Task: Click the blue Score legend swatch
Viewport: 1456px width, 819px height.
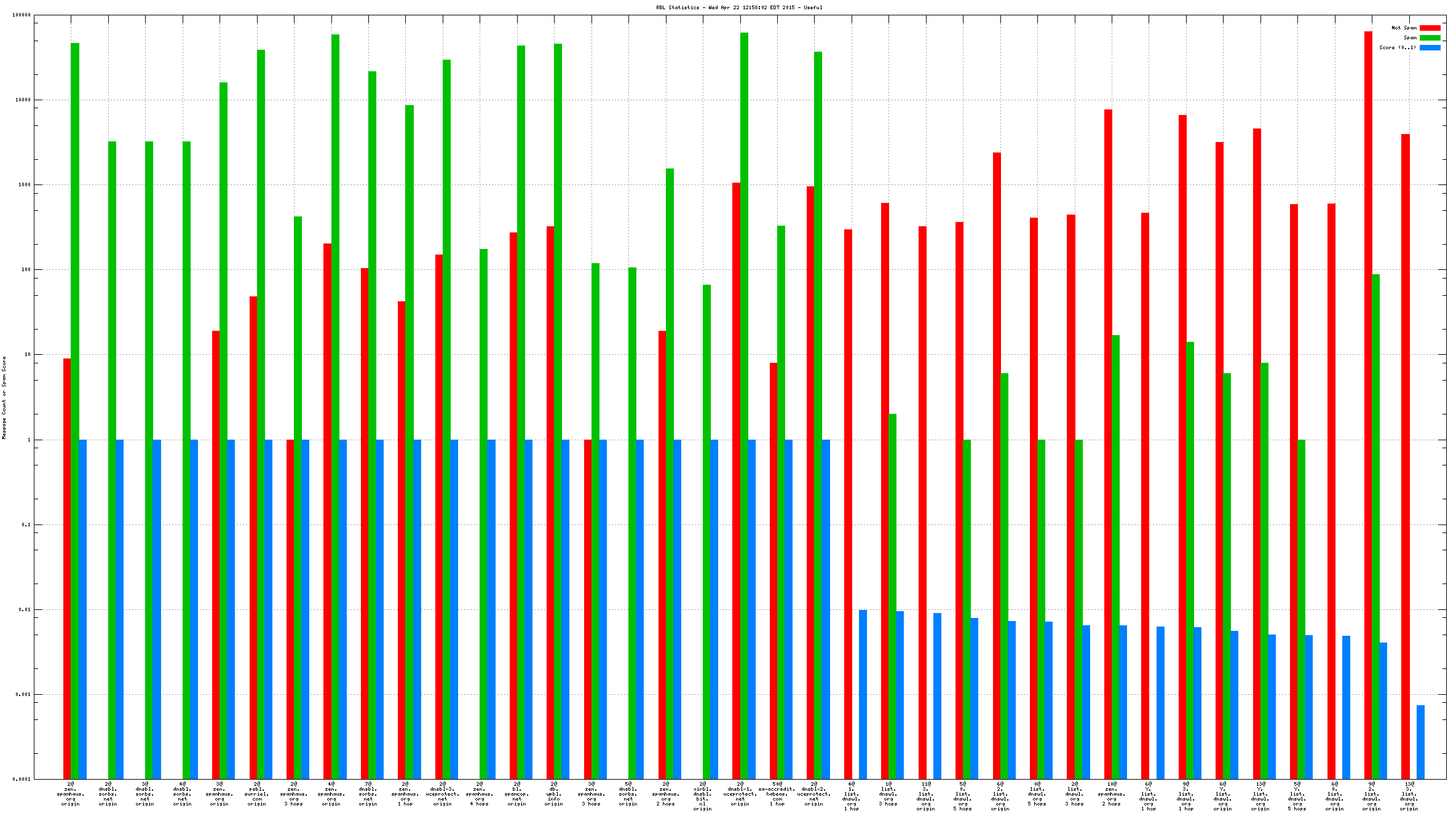Action: (1430, 47)
